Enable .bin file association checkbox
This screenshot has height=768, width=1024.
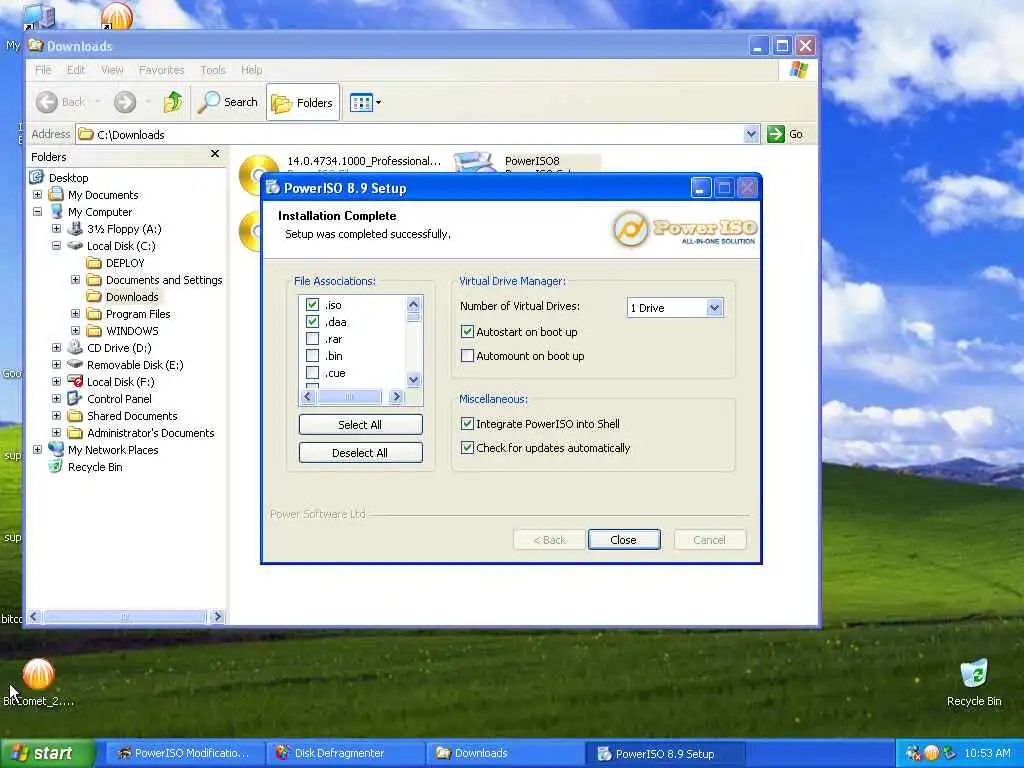tap(312, 356)
